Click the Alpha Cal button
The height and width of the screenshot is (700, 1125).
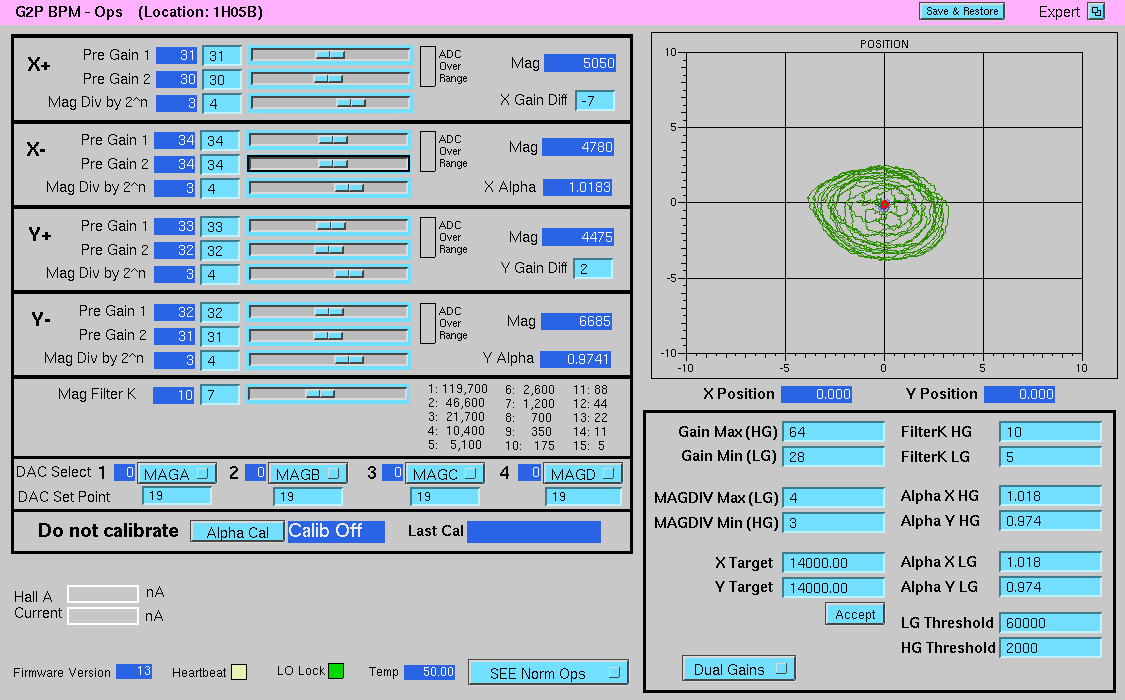tap(237, 532)
